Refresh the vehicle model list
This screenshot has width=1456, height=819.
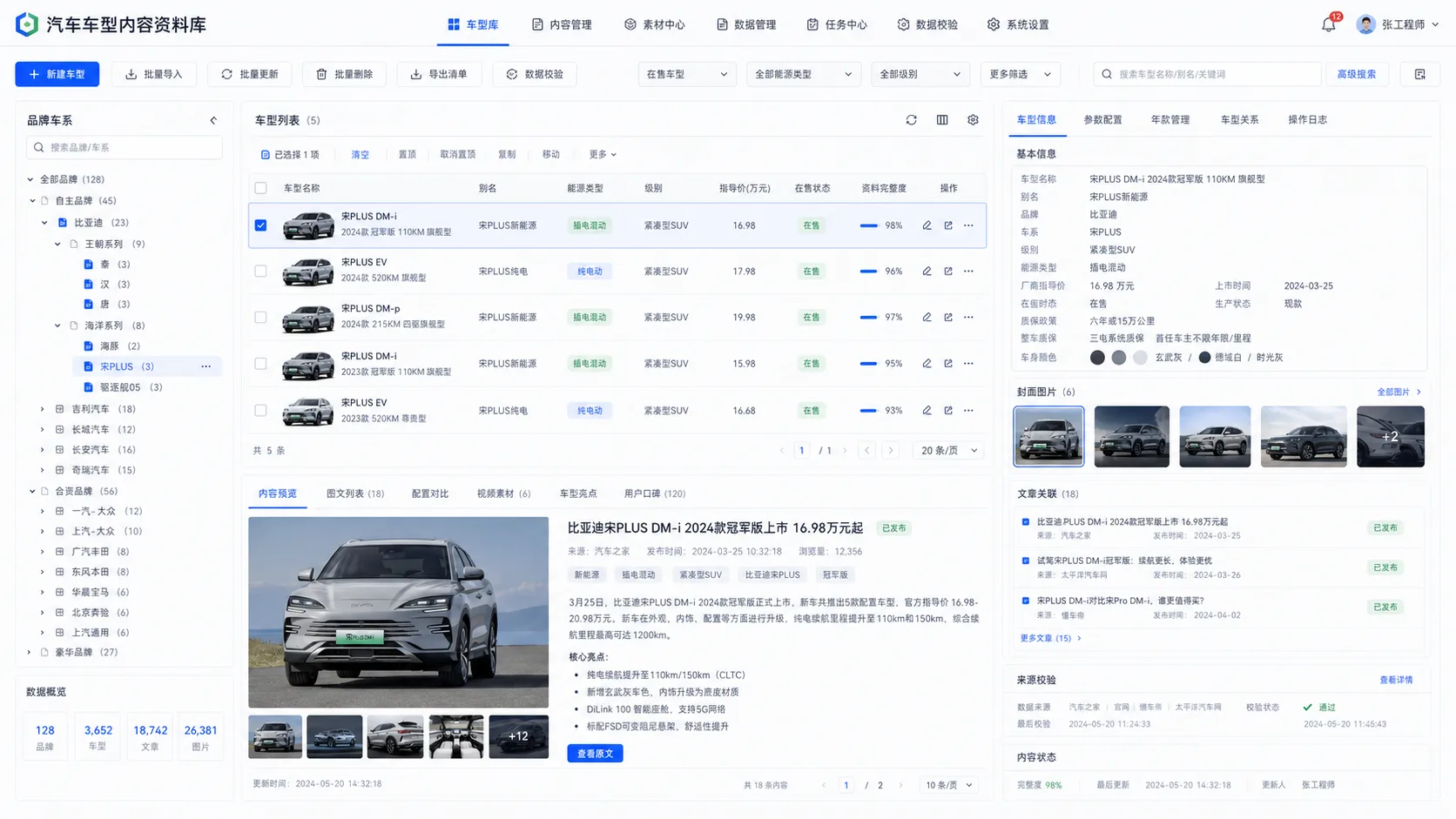coord(911,120)
